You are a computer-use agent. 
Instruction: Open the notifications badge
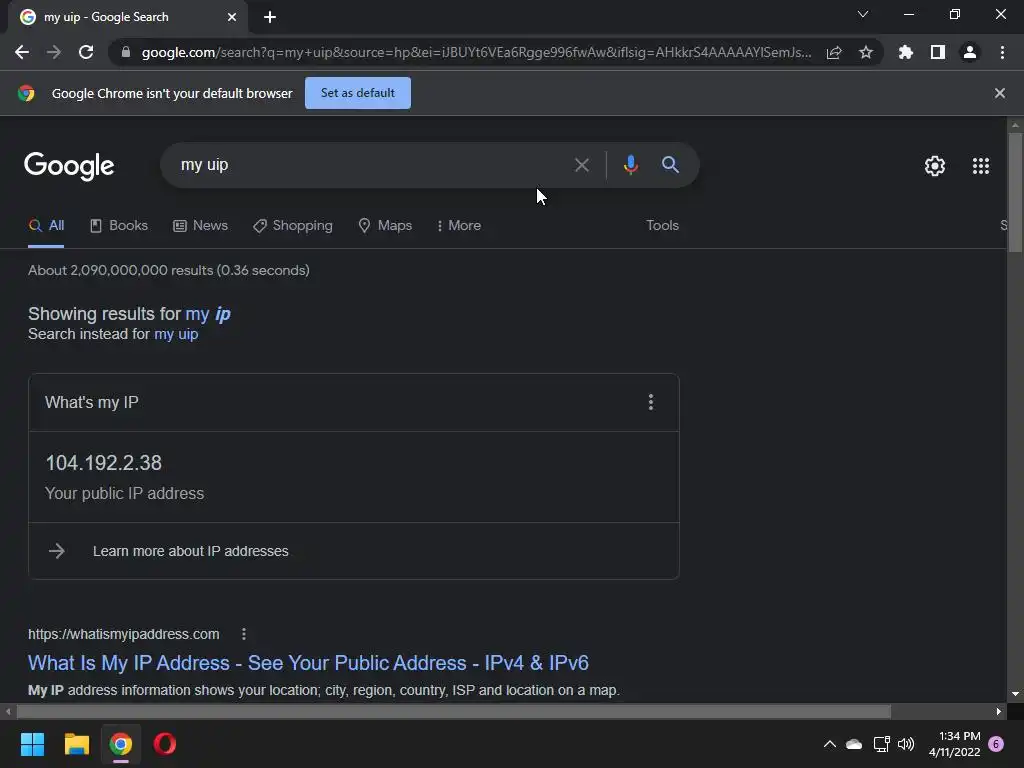pyautogui.click(x=996, y=744)
